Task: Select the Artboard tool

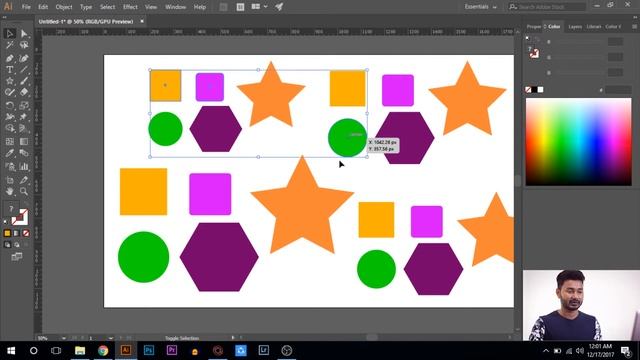Action: (9, 180)
